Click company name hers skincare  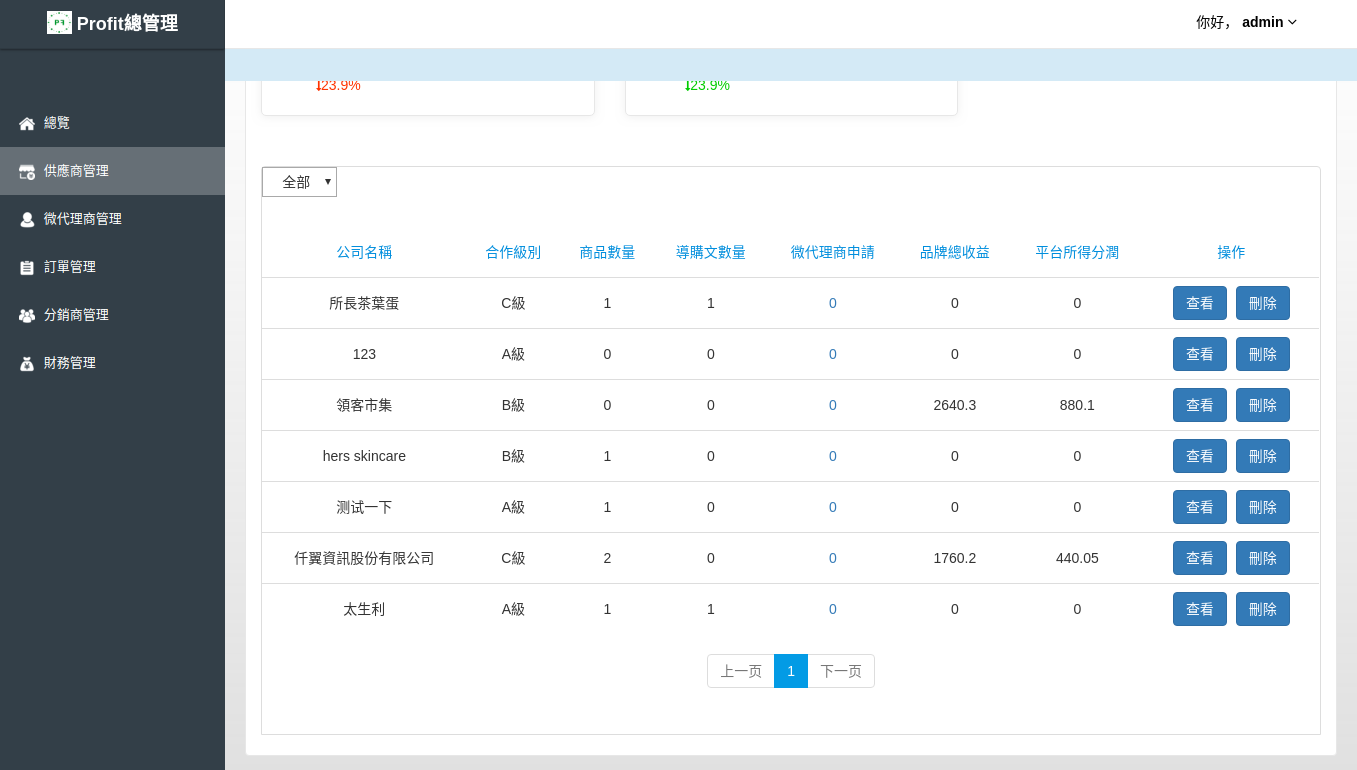click(364, 456)
